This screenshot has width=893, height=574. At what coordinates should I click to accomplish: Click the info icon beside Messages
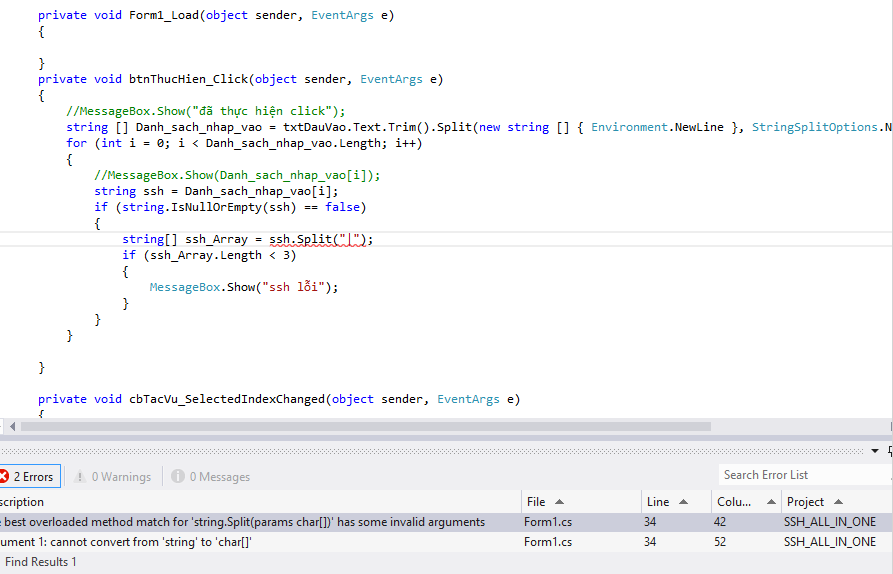pyautogui.click(x=177, y=477)
